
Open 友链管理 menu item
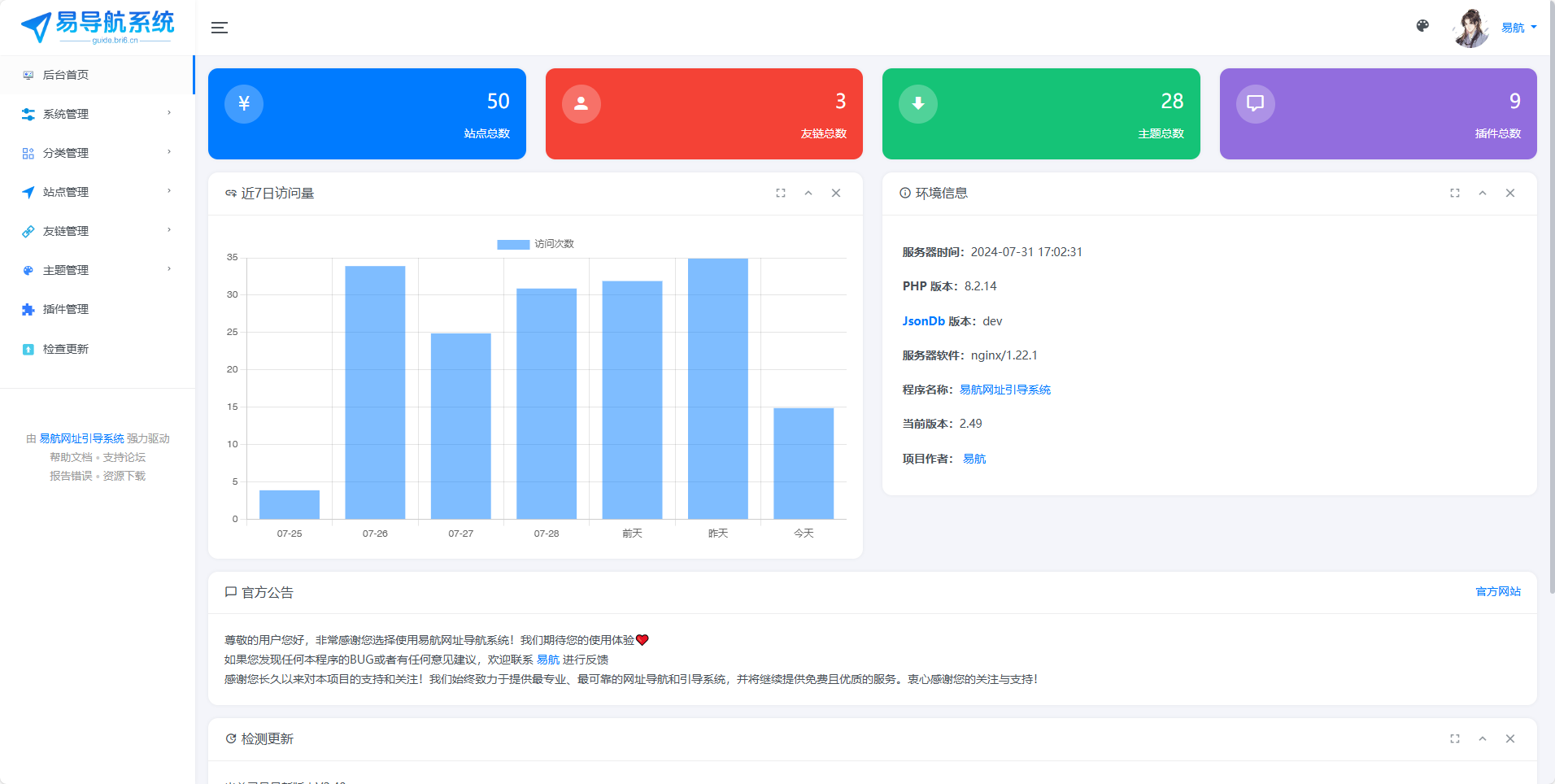coord(97,231)
